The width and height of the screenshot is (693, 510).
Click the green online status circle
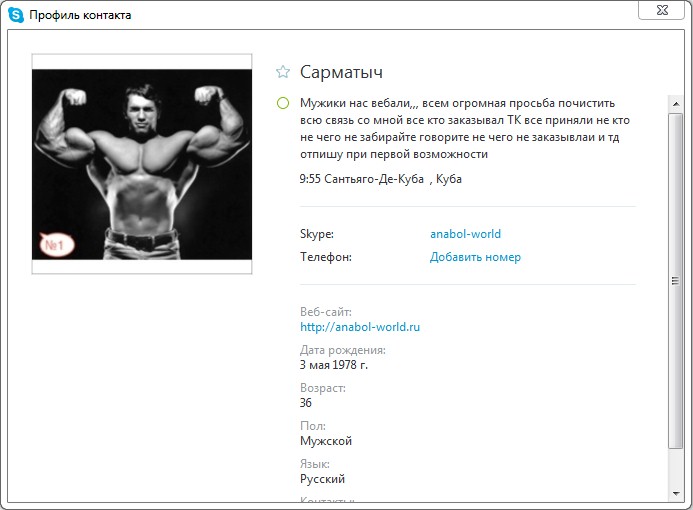click(x=282, y=103)
